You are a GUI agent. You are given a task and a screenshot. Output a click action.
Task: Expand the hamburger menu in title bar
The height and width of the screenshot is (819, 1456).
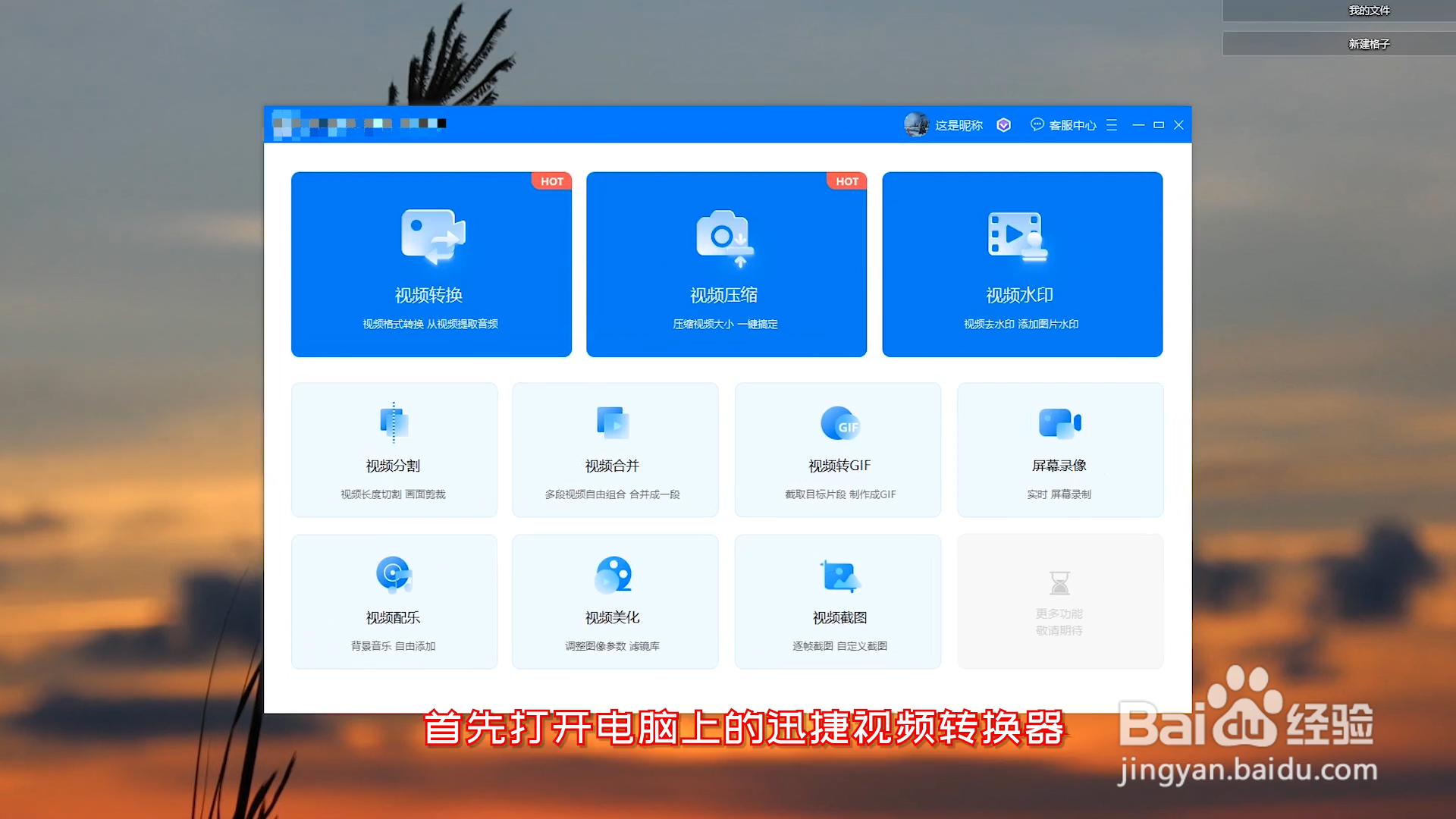coord(1112,125)
